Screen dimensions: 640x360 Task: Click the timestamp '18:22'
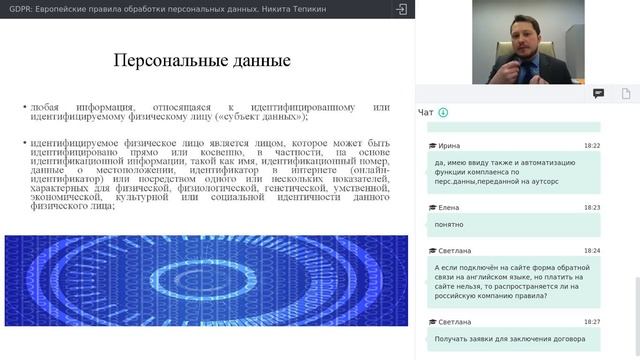[x=592, y=146]
